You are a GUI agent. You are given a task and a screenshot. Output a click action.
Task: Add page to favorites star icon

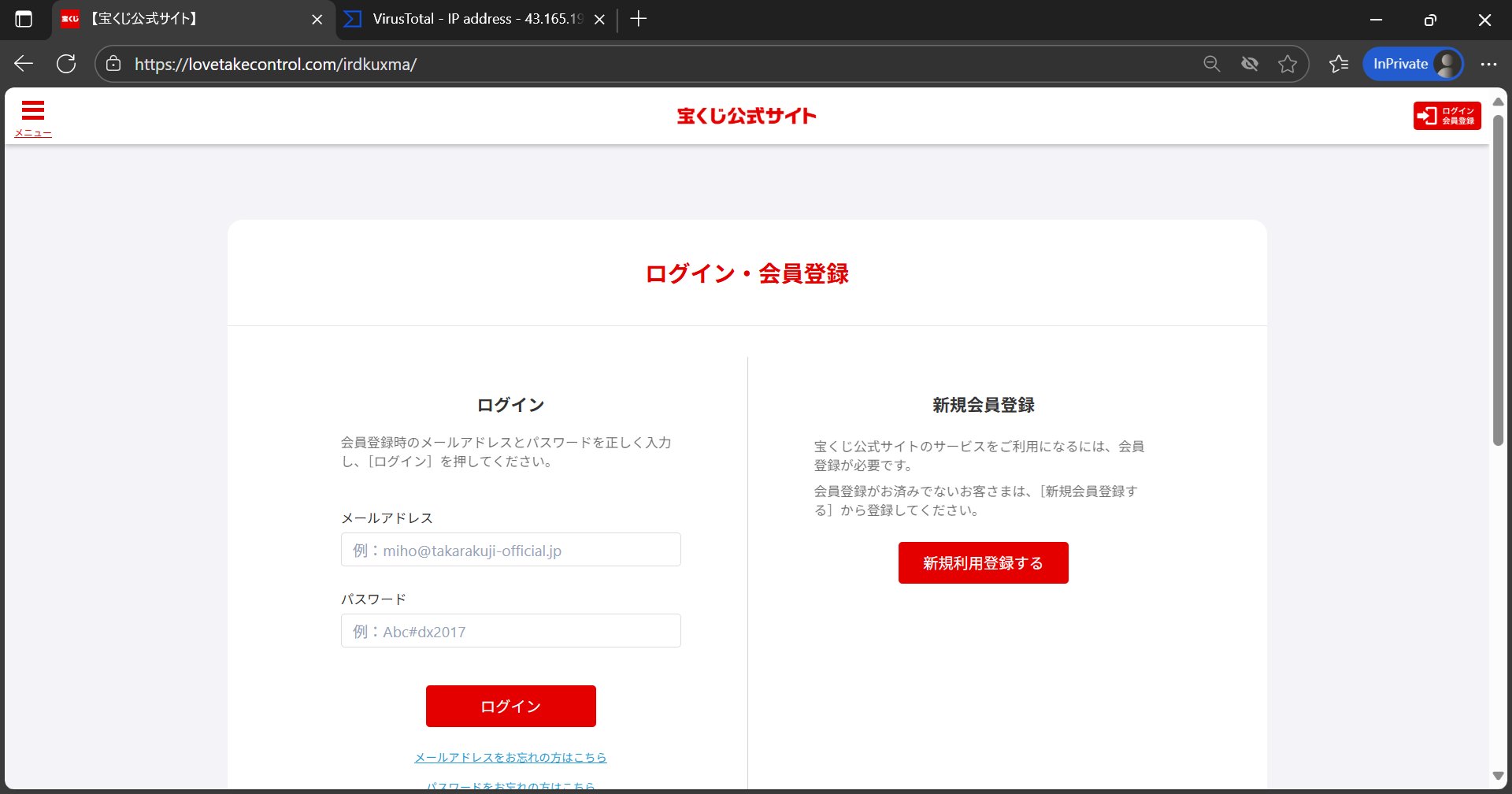tap(1288, 64)
